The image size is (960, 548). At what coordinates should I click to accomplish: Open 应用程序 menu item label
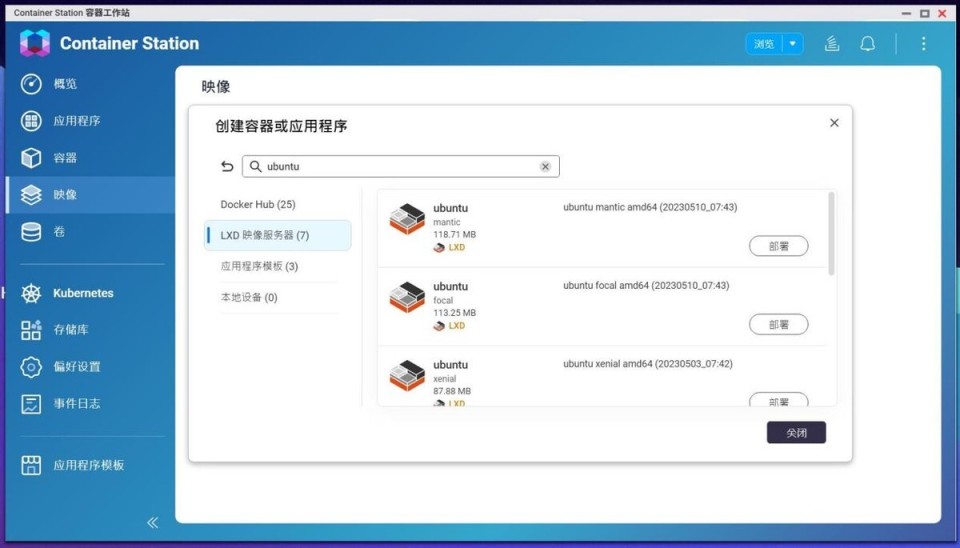click(x=77, y=121)
